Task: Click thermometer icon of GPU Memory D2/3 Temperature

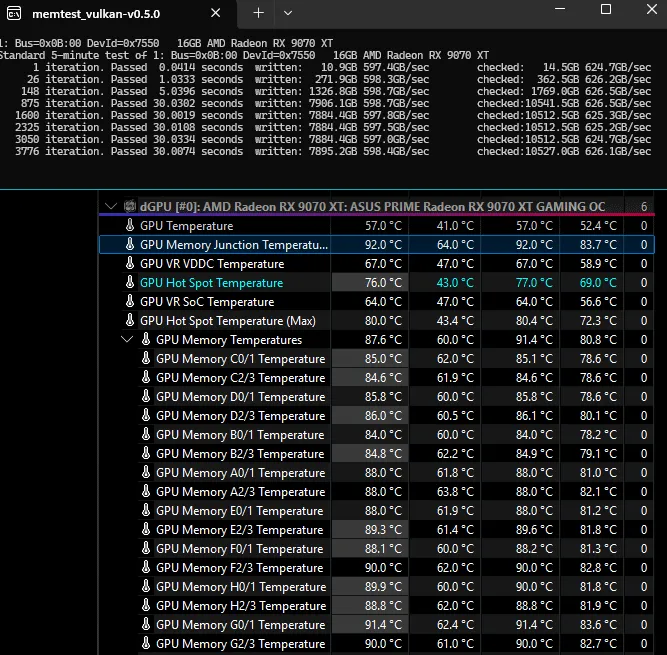Action: click(x=146, y=416)
